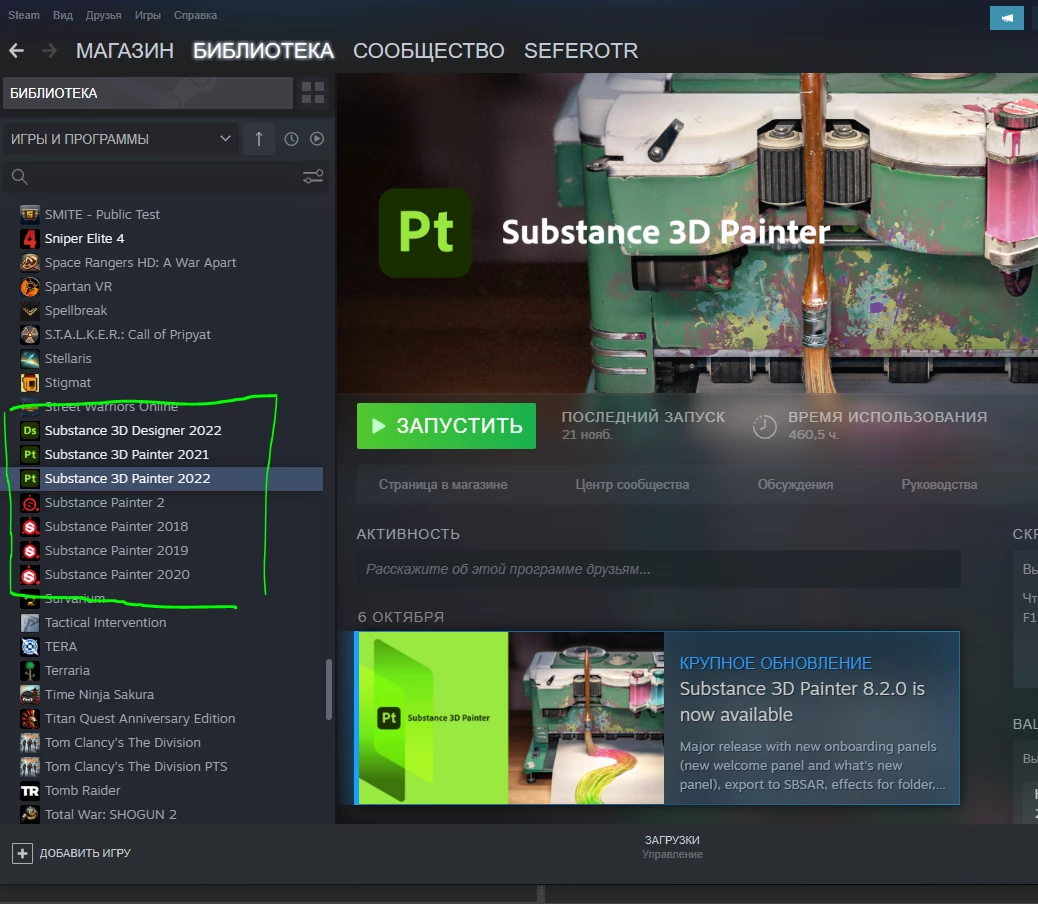Image resolution: width=1038 pixels, height=904 pixels.
Task: Open Обсуждения link
Action: 795,484
